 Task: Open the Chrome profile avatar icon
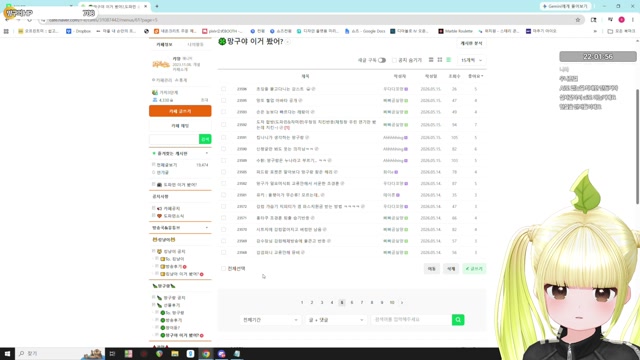coord(621,20)
